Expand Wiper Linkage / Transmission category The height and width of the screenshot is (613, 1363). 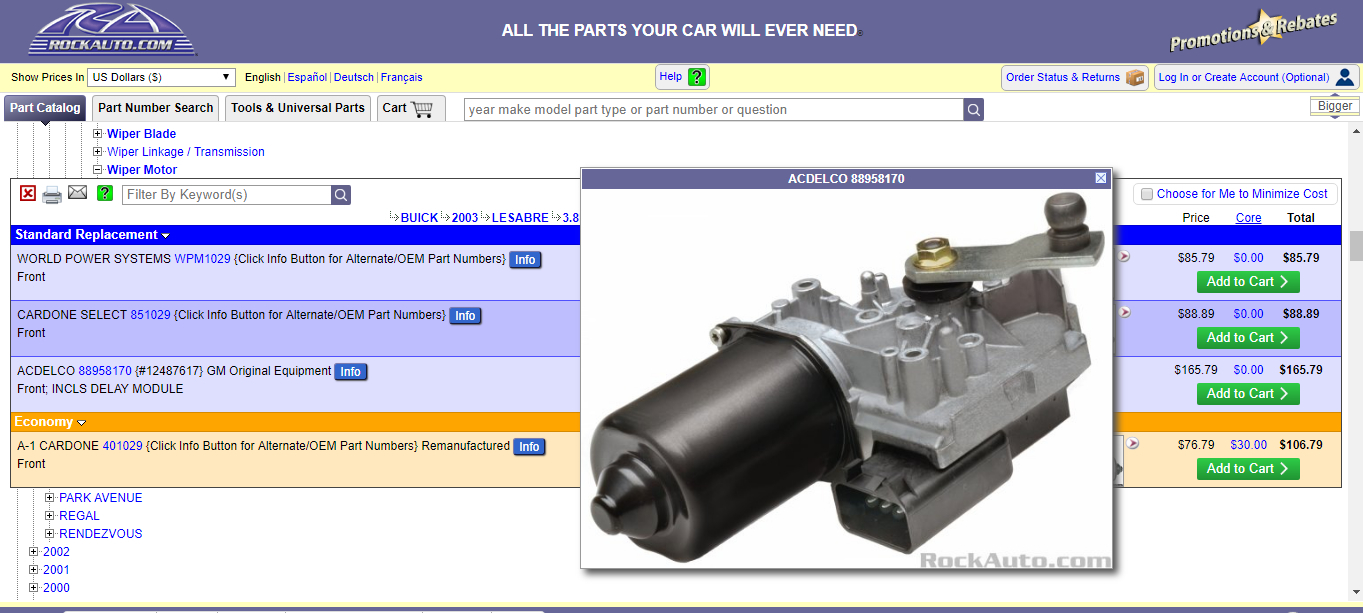tap(98, 152)
